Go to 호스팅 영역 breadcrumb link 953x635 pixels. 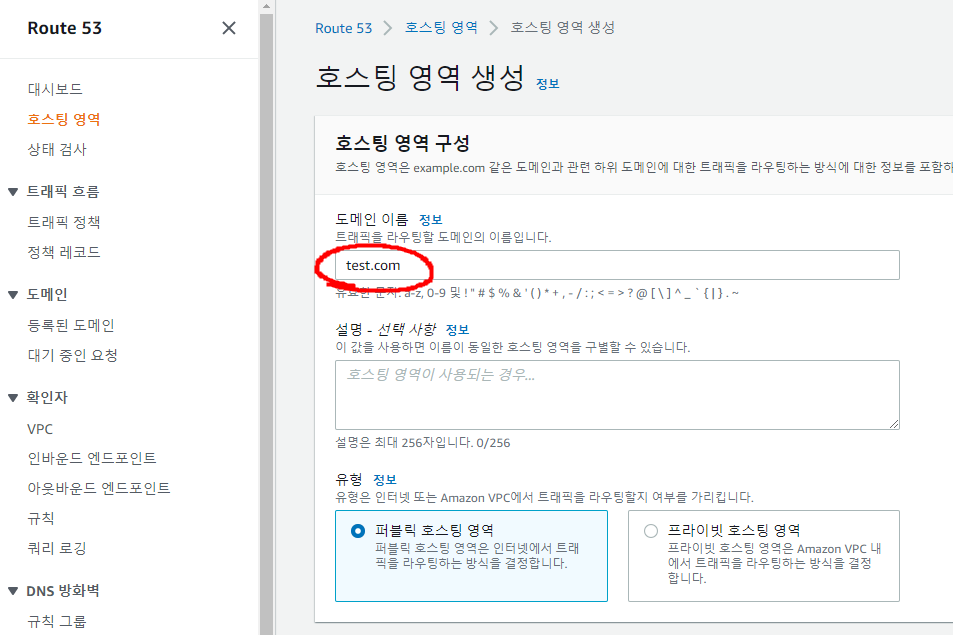[x=441, y=27]
